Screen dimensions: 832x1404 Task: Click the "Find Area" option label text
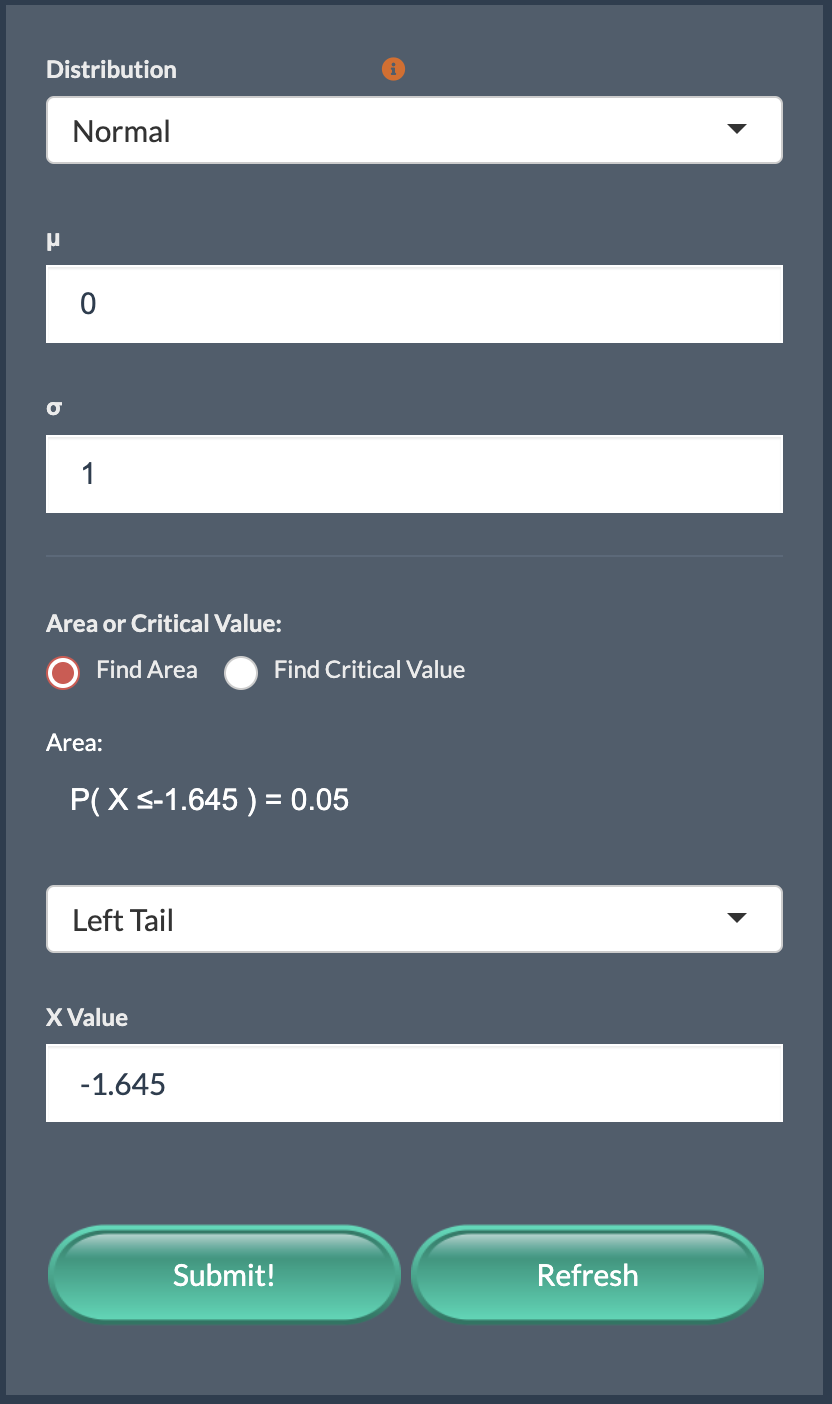click(147, 670)
